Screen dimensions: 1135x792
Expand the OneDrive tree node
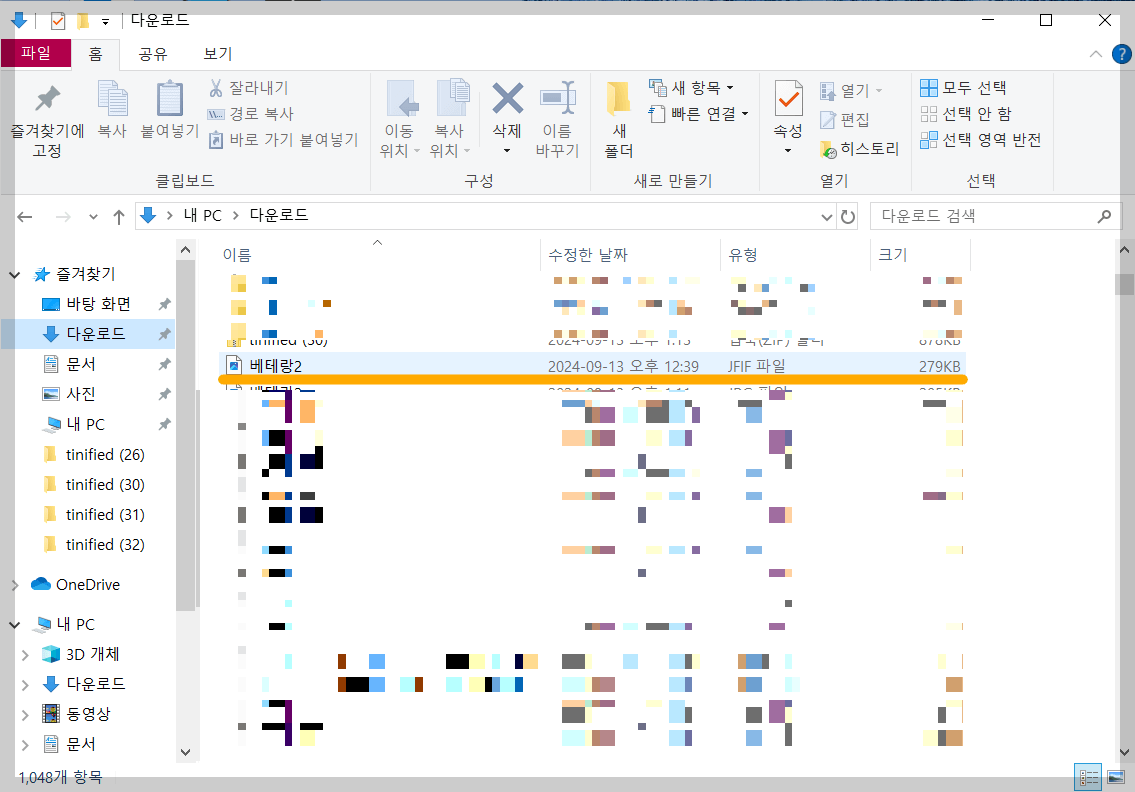(x=14, y=585)
